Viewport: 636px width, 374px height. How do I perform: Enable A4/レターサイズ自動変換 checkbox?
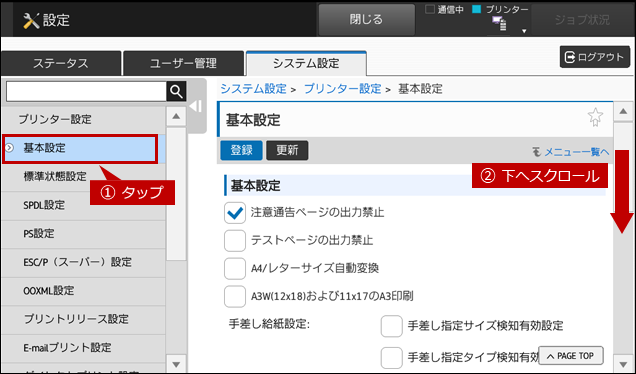point(235,269)
